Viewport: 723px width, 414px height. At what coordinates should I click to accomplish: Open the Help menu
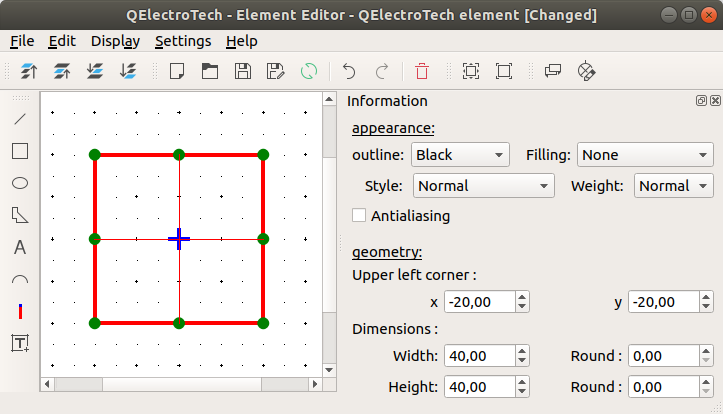click(242, 41)
